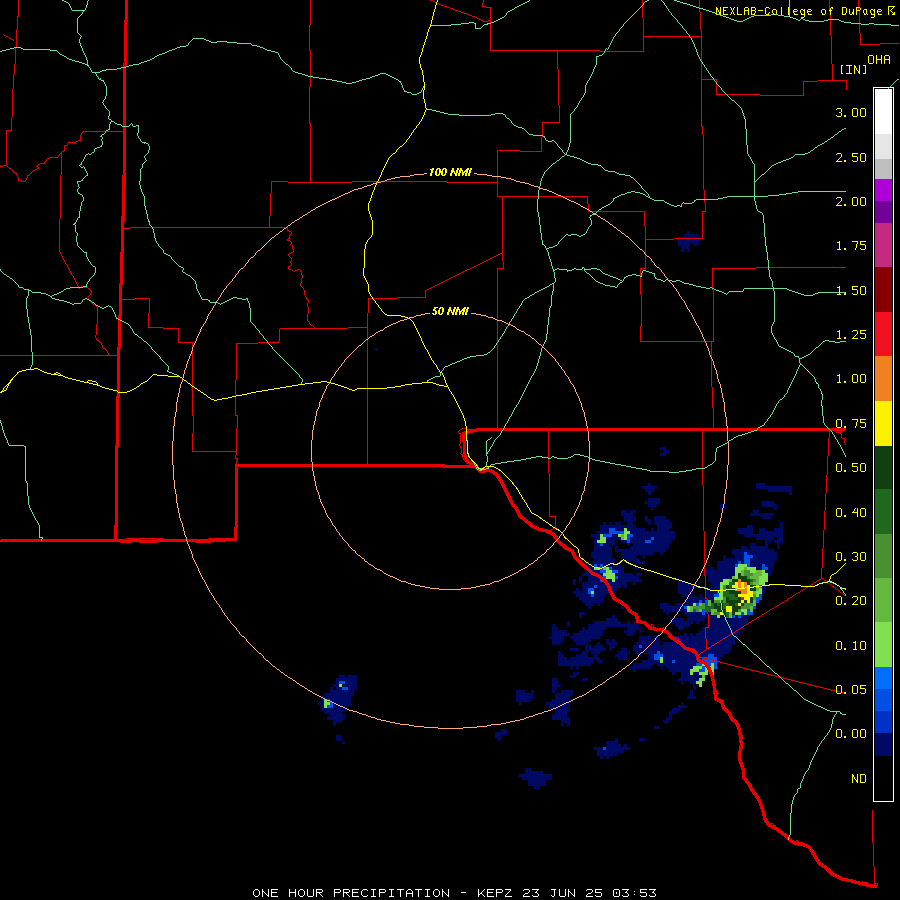The width and height of the screenshot is (900, 900).
Task: Pick the dark maroon swatch in the scale
Action: 883,289
